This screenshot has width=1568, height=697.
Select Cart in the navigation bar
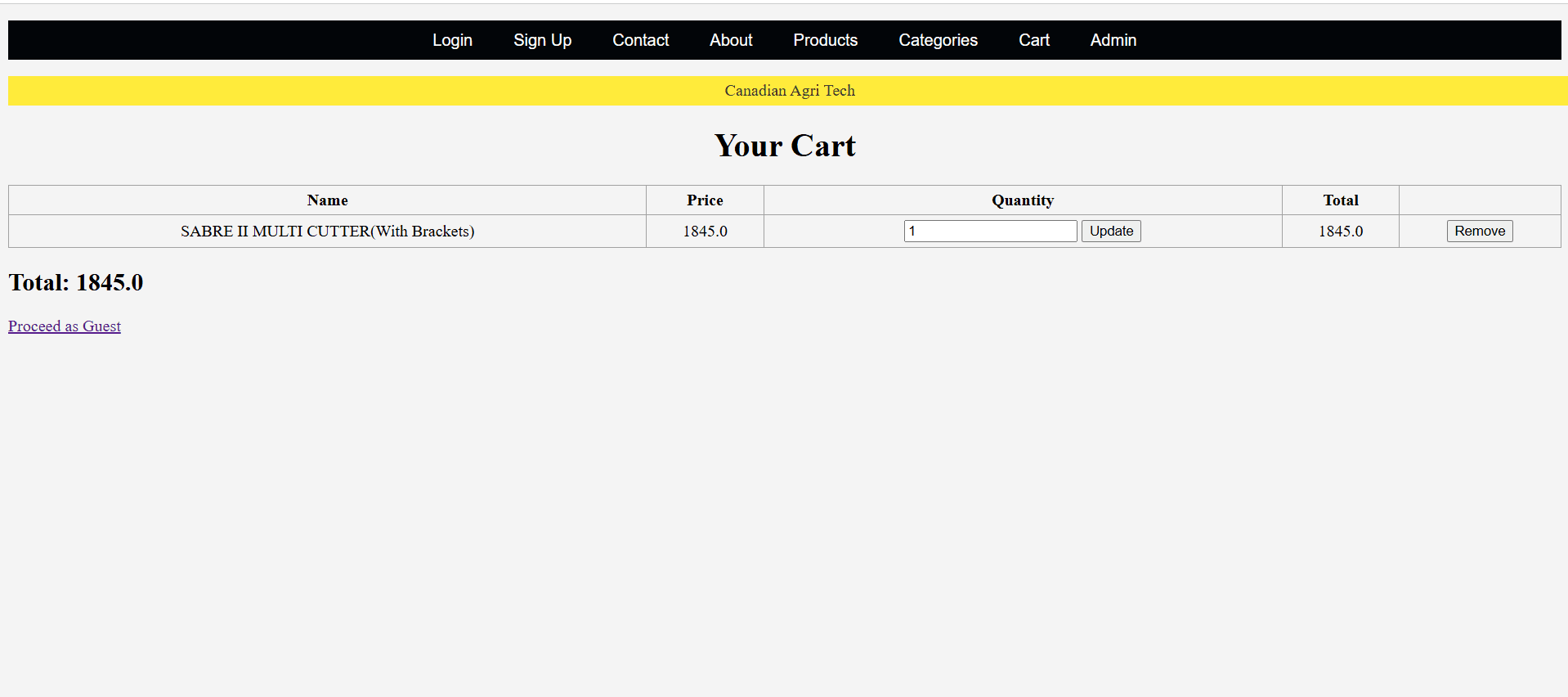tap(1033, 40)
